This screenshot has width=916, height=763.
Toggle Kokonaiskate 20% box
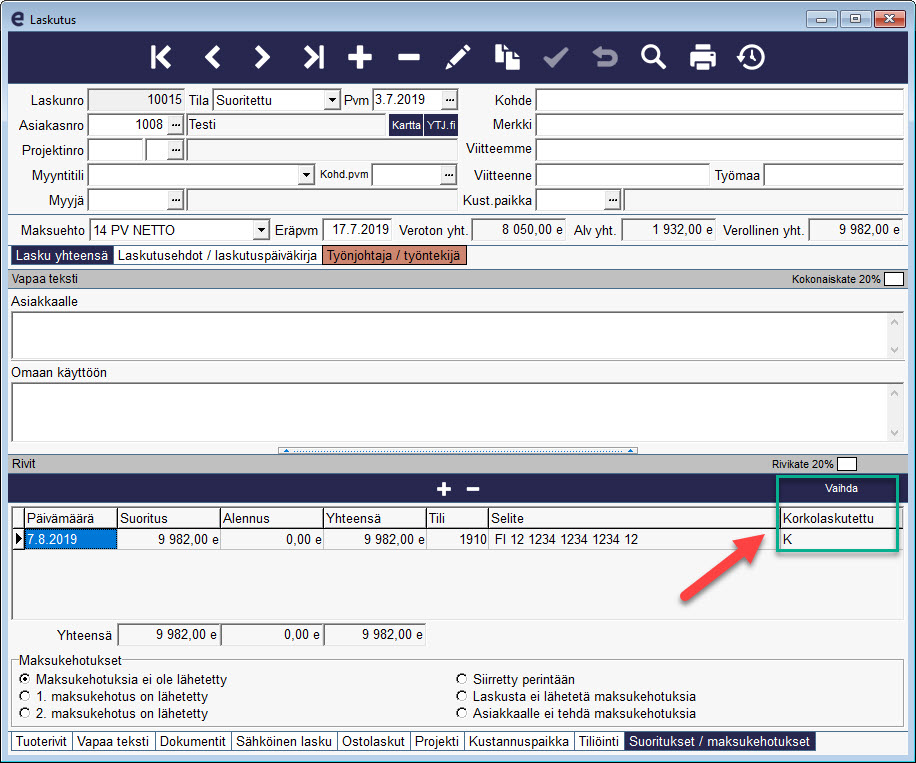pyautogui.click(x=894, y=279)
